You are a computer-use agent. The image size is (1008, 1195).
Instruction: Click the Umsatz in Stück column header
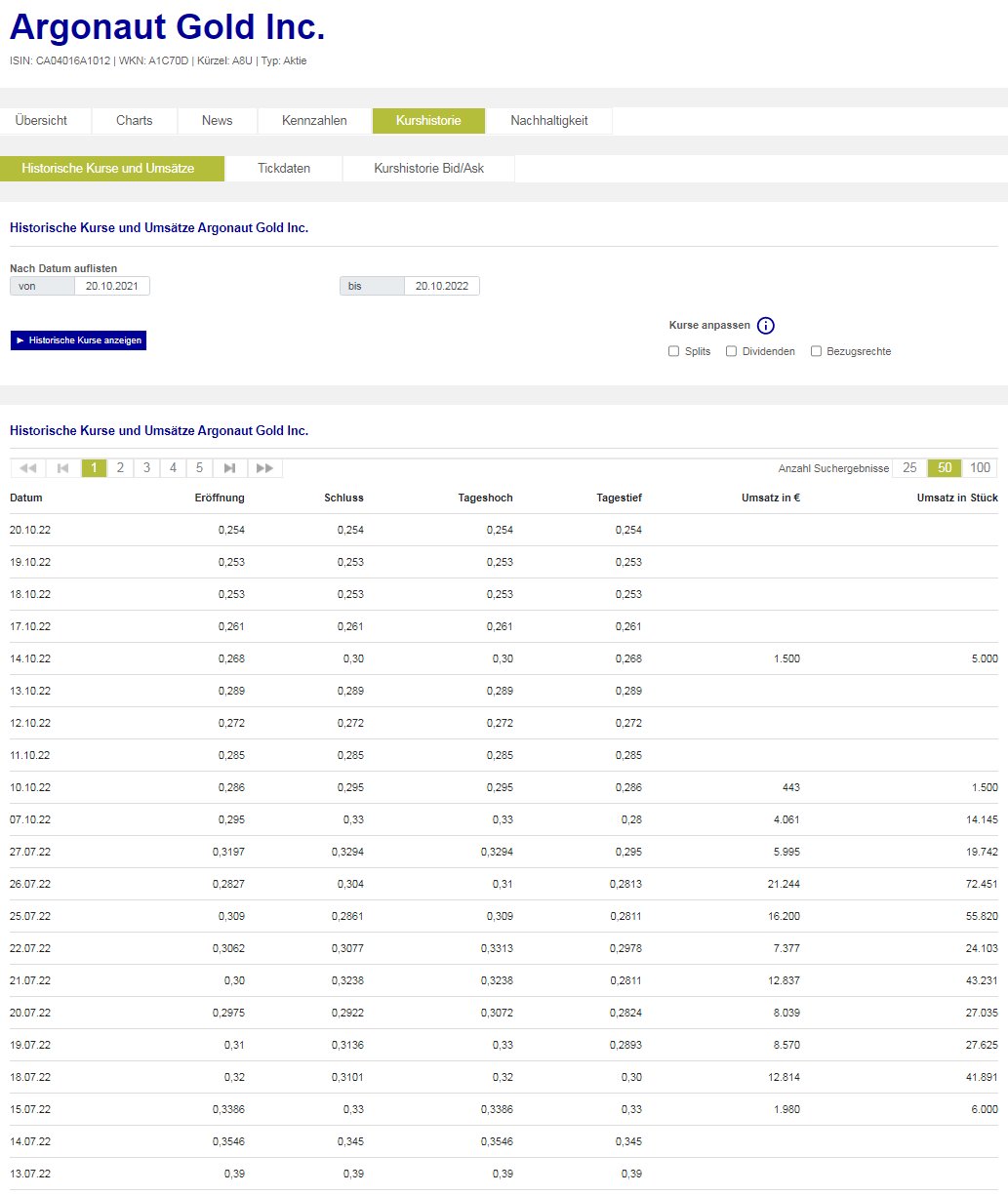pyautogui.click(x=957, y=498)
